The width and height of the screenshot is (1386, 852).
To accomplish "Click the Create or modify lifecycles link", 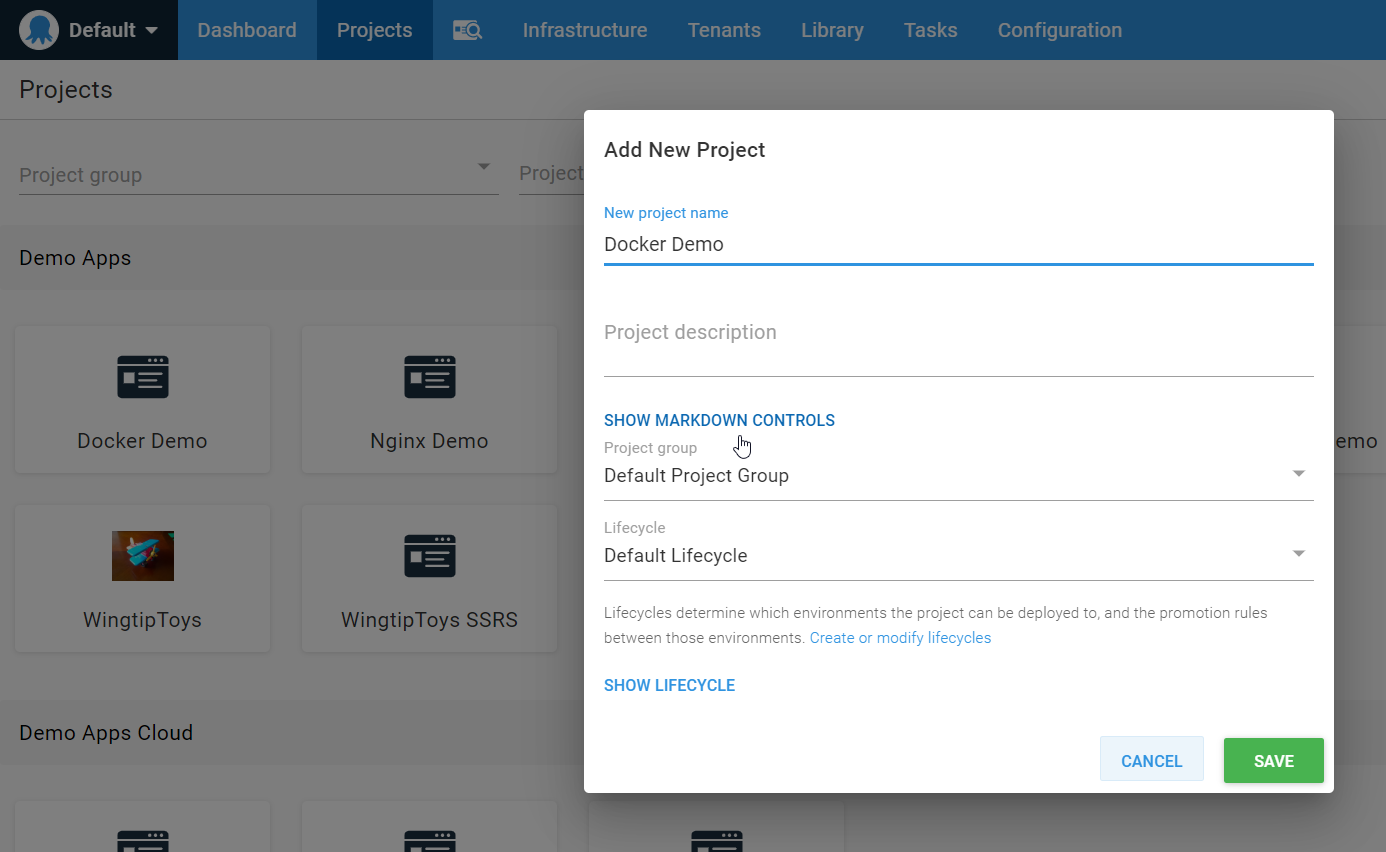I will pos(900,638).
